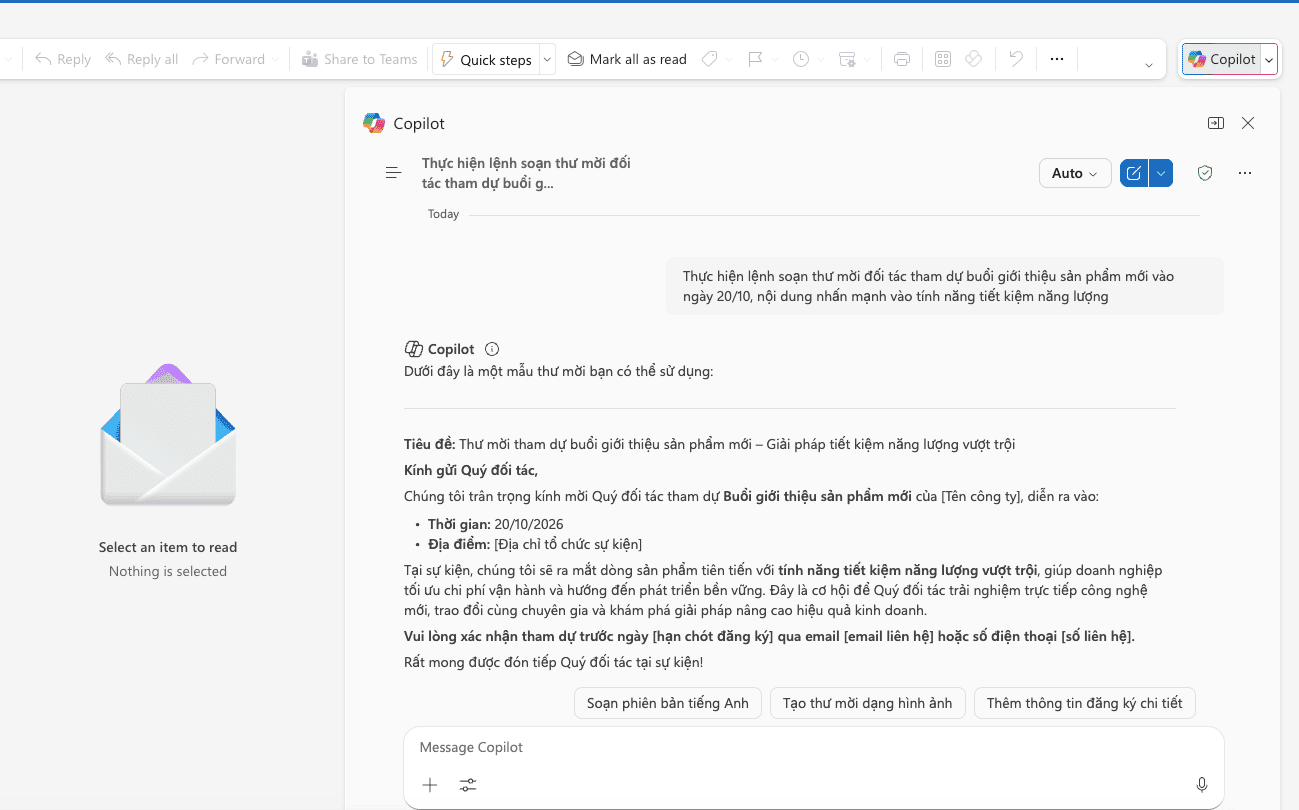Click the Viva Insights icon in toolbar

point(973,59)
